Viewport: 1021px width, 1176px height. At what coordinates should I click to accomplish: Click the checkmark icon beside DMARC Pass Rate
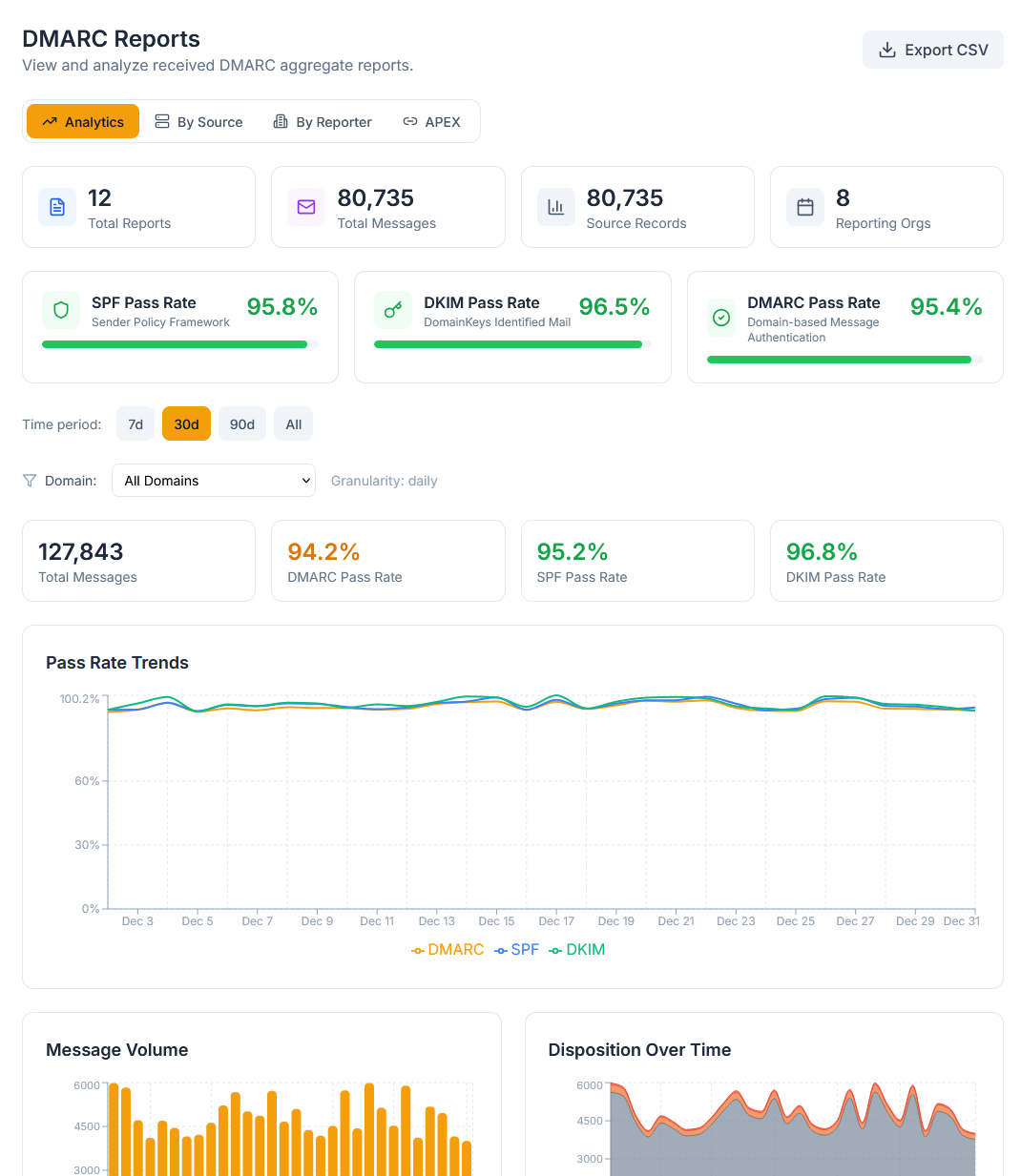point(721,318)
